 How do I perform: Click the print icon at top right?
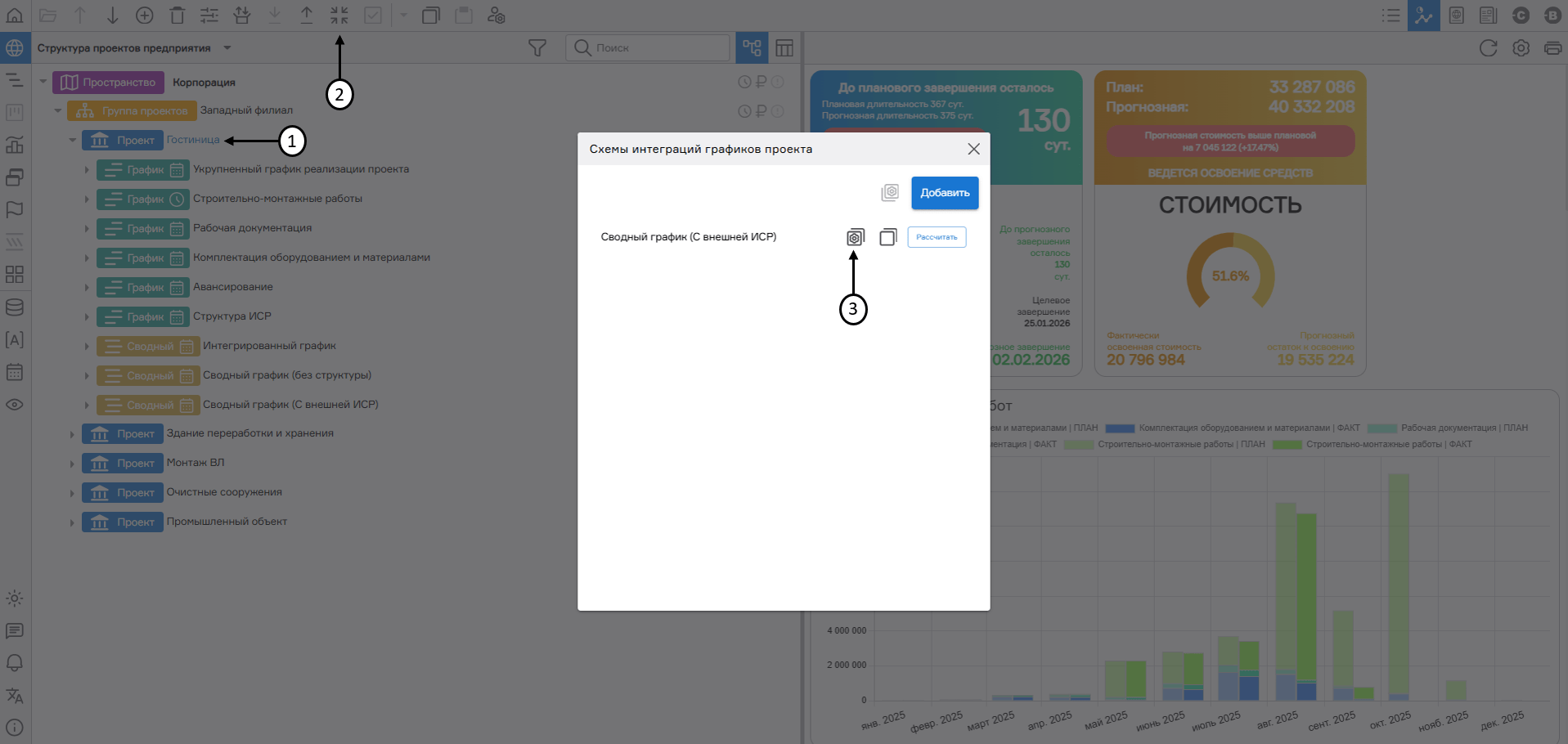pyautogui.click(x=1552, y=48)
